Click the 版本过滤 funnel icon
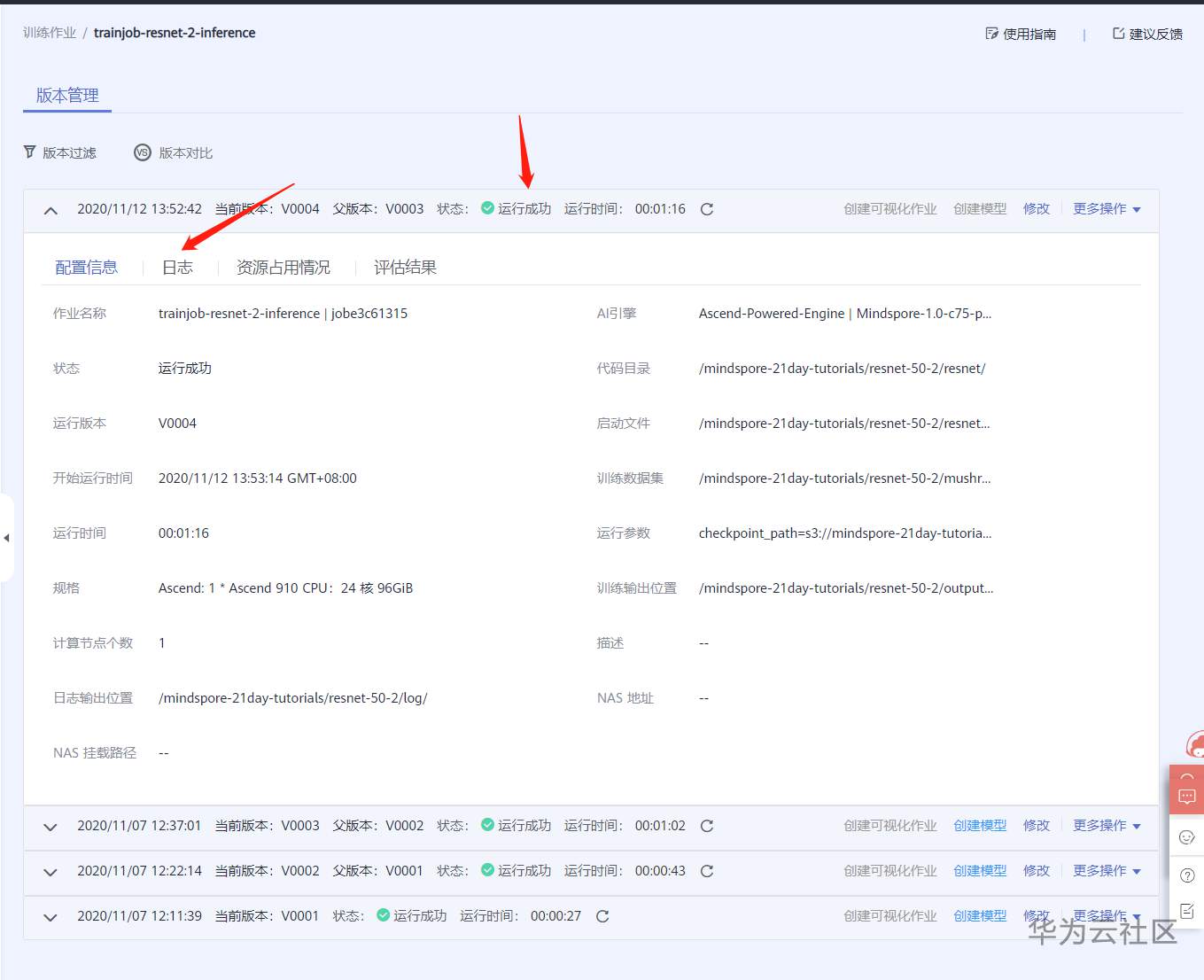This screenshot has width=1204, height=980. [30, 152]
